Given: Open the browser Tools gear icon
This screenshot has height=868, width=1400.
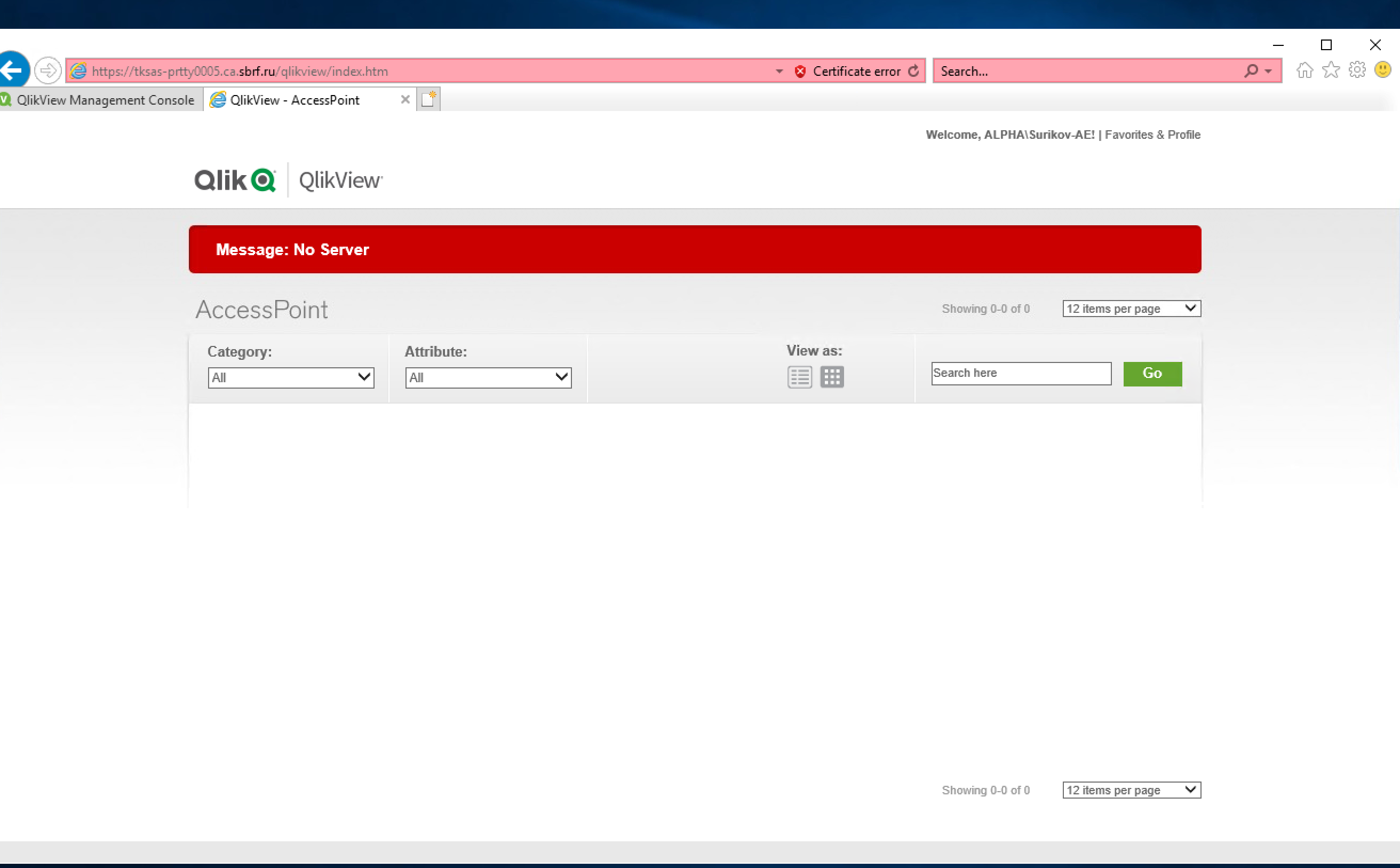Looking at the screenshot, I should coord(1357,70).
